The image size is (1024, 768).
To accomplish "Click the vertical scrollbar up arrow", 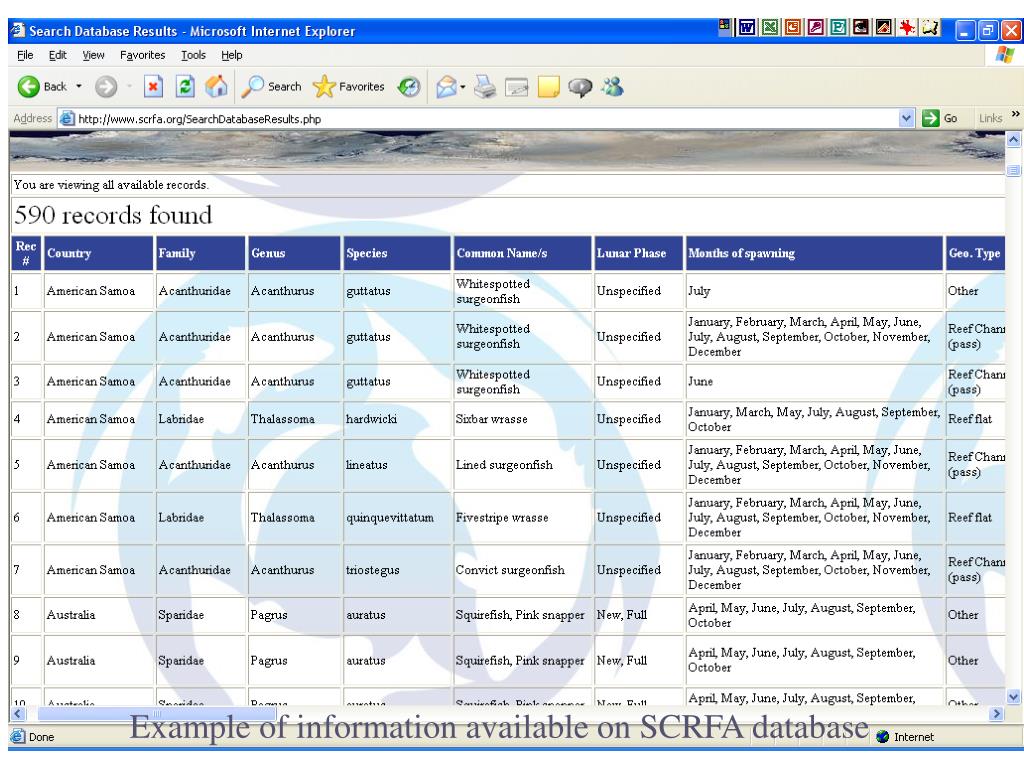I will coord(1014,139).
